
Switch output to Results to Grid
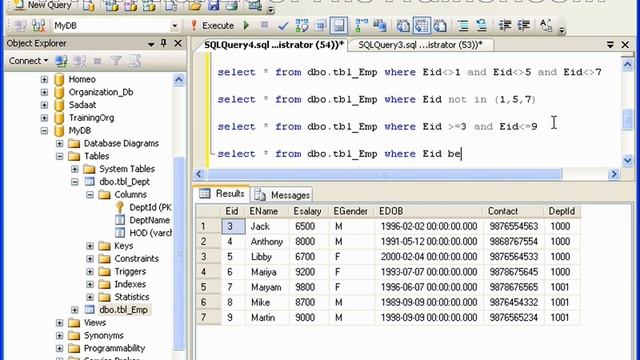[x=422, y=26]
